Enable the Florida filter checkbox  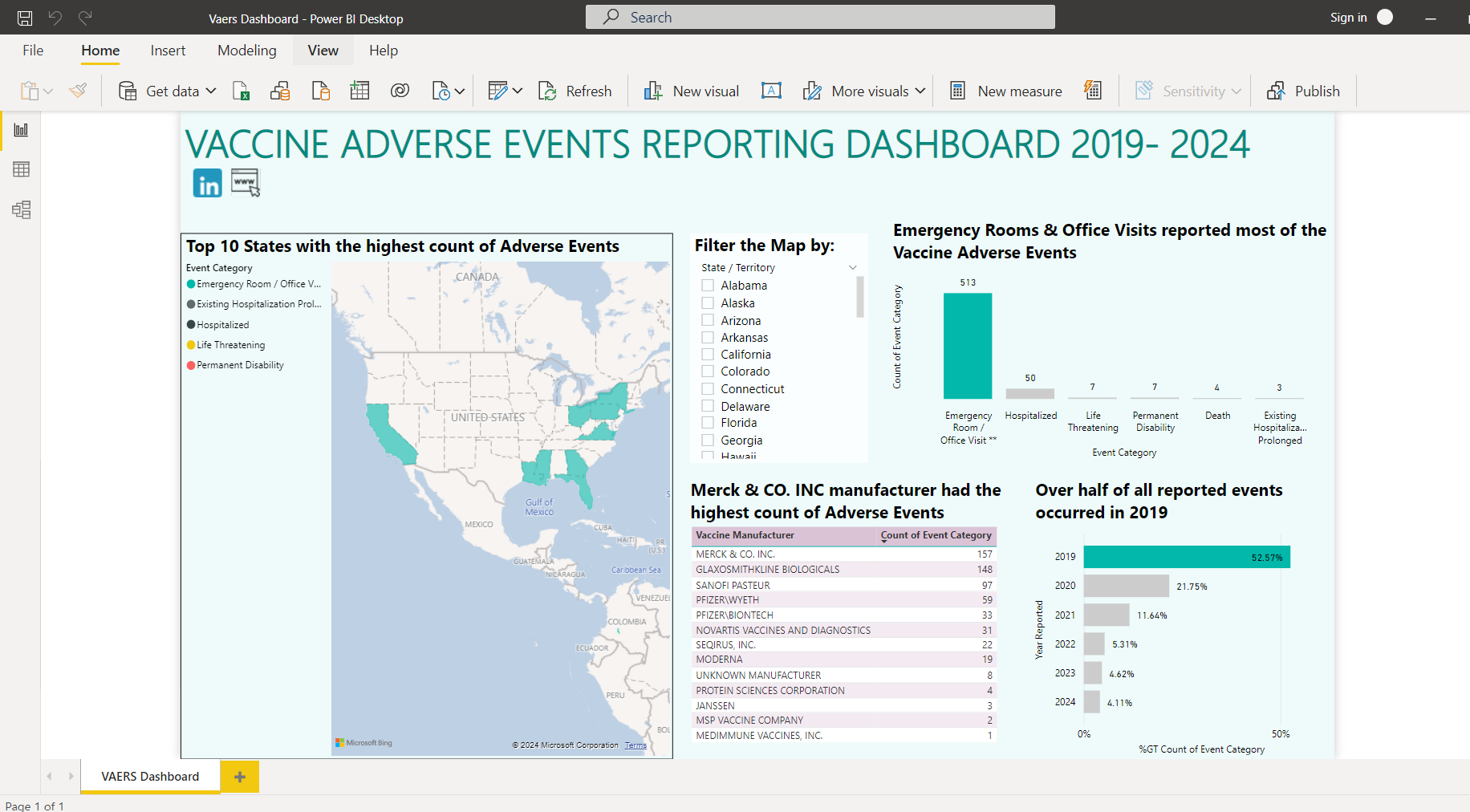708,423
